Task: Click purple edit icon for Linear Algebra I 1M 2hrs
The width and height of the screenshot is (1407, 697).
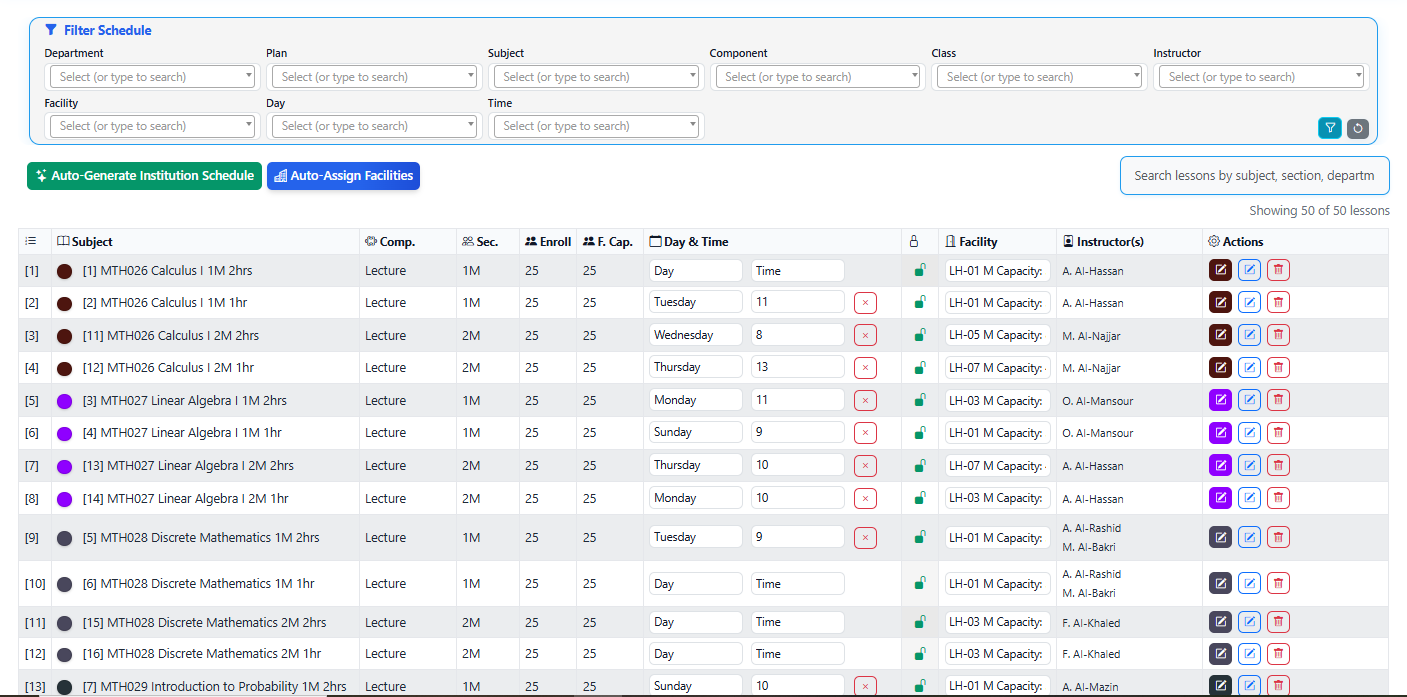Action: click(1220, 400)
